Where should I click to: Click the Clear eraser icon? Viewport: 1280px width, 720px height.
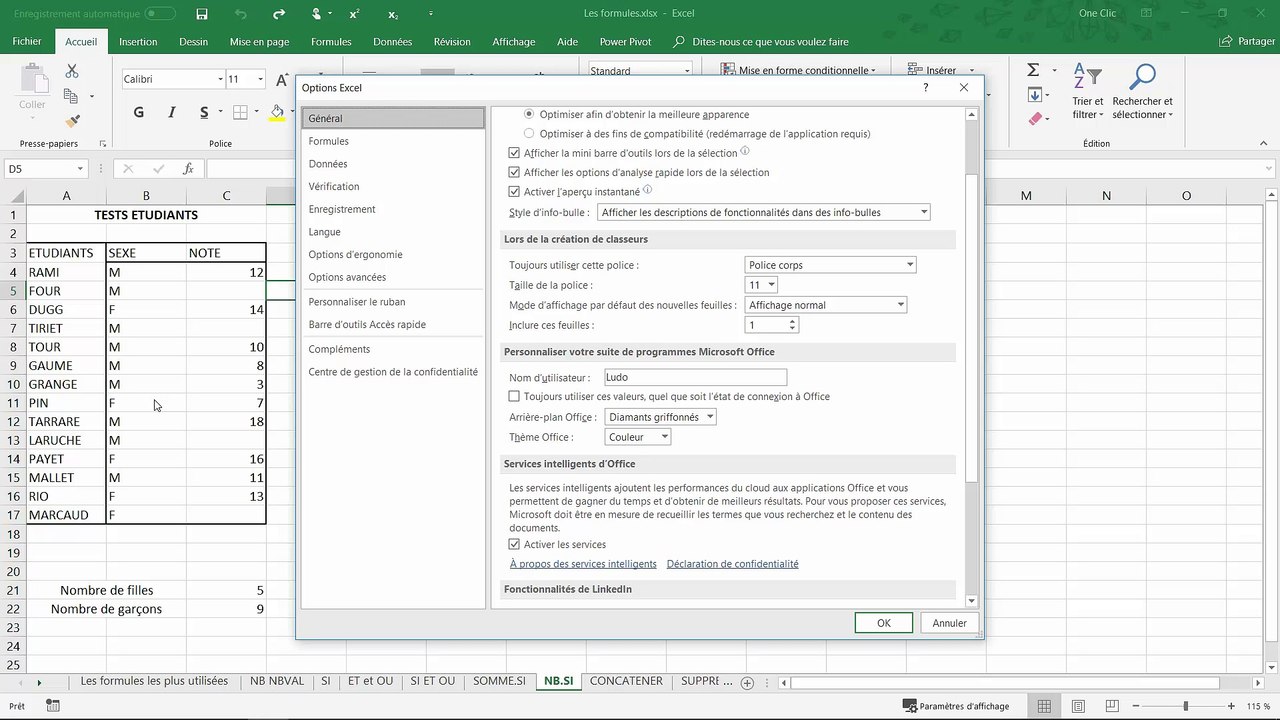pos(1035,119)
